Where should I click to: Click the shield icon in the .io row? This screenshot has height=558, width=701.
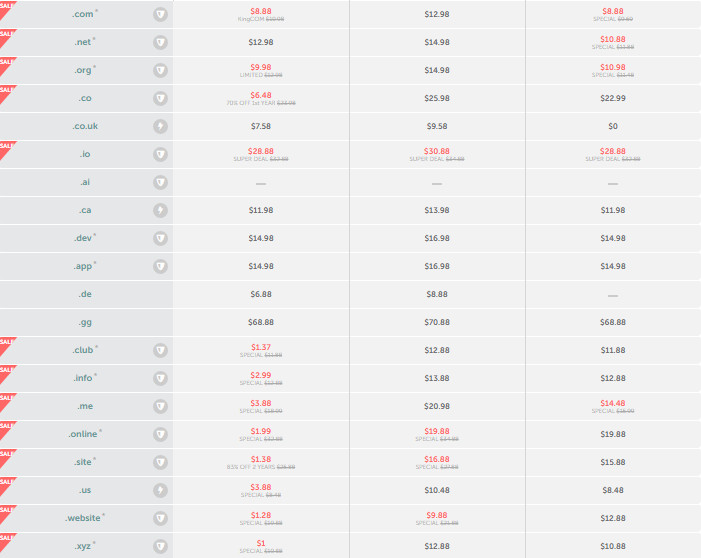tap(160, 154)
